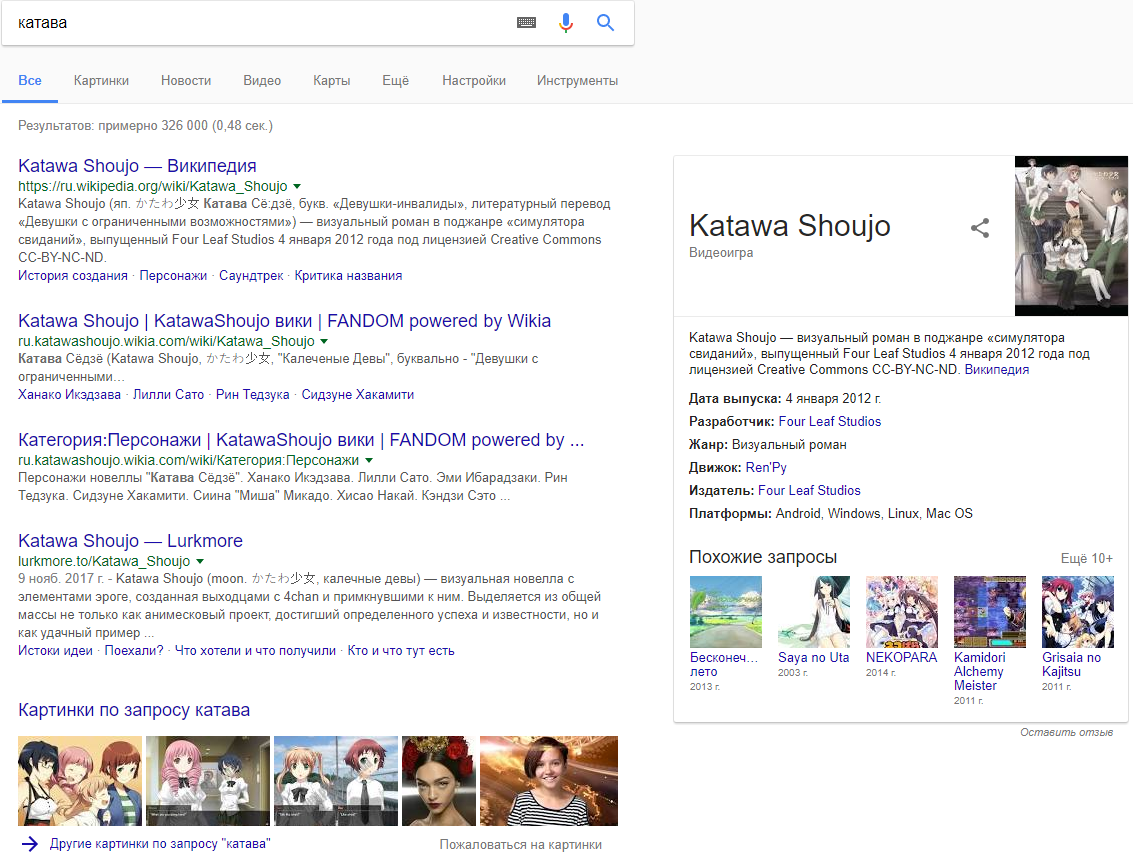This screenshot has height=852, width=1133.
Task: Open 'Katawa Shoujo — Lurkmore' result
Action: tap(130, 541)
